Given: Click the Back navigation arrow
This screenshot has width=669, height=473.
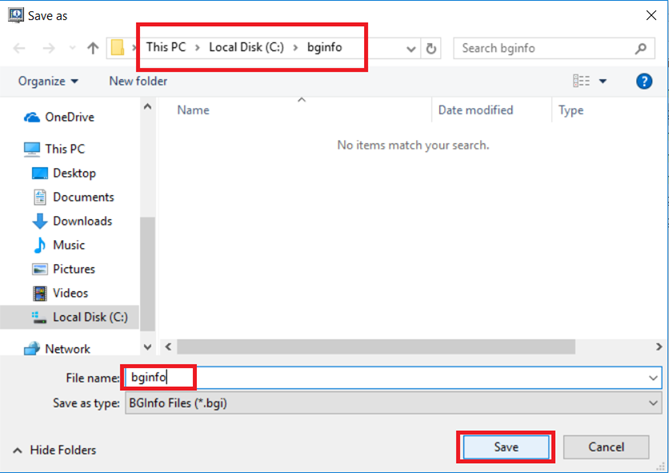Looking at the screenshot, I should click(20, 48).
